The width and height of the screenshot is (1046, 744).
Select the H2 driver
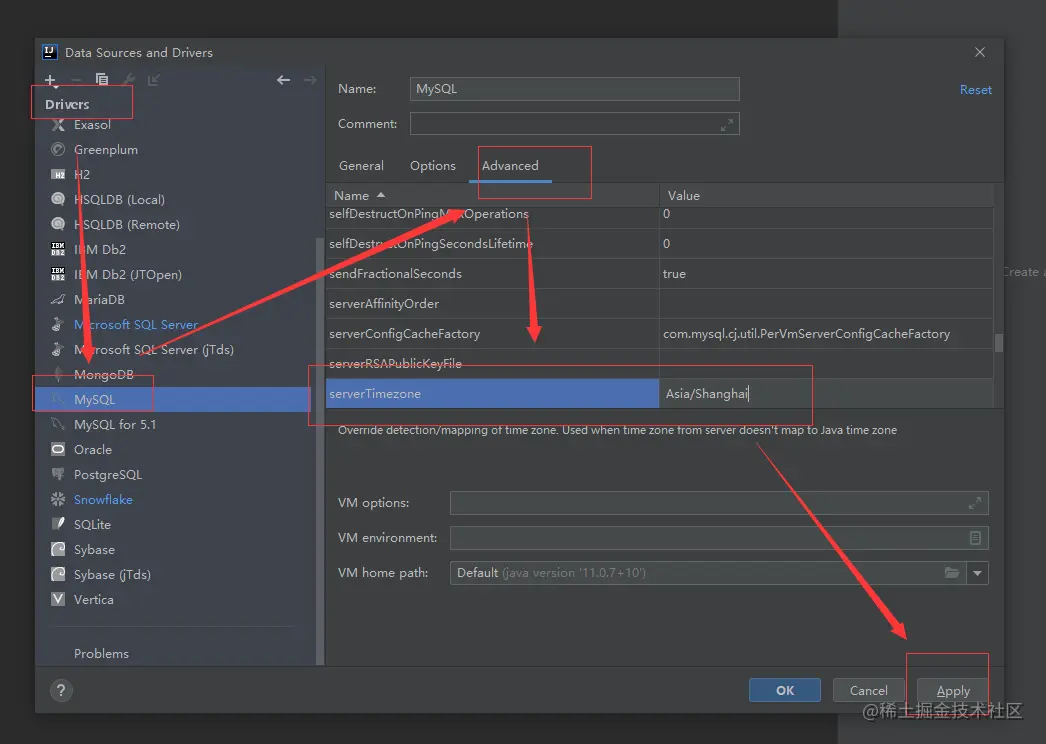click(x=81, y=174)
